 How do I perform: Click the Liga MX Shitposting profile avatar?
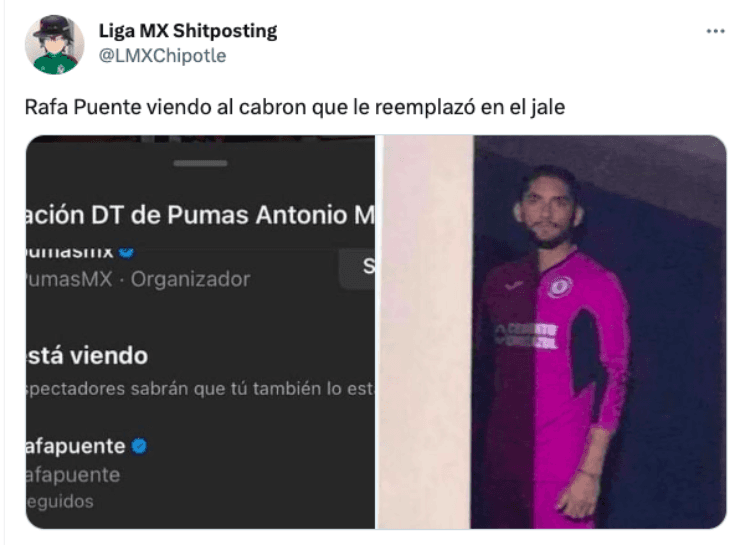(54, 44)
